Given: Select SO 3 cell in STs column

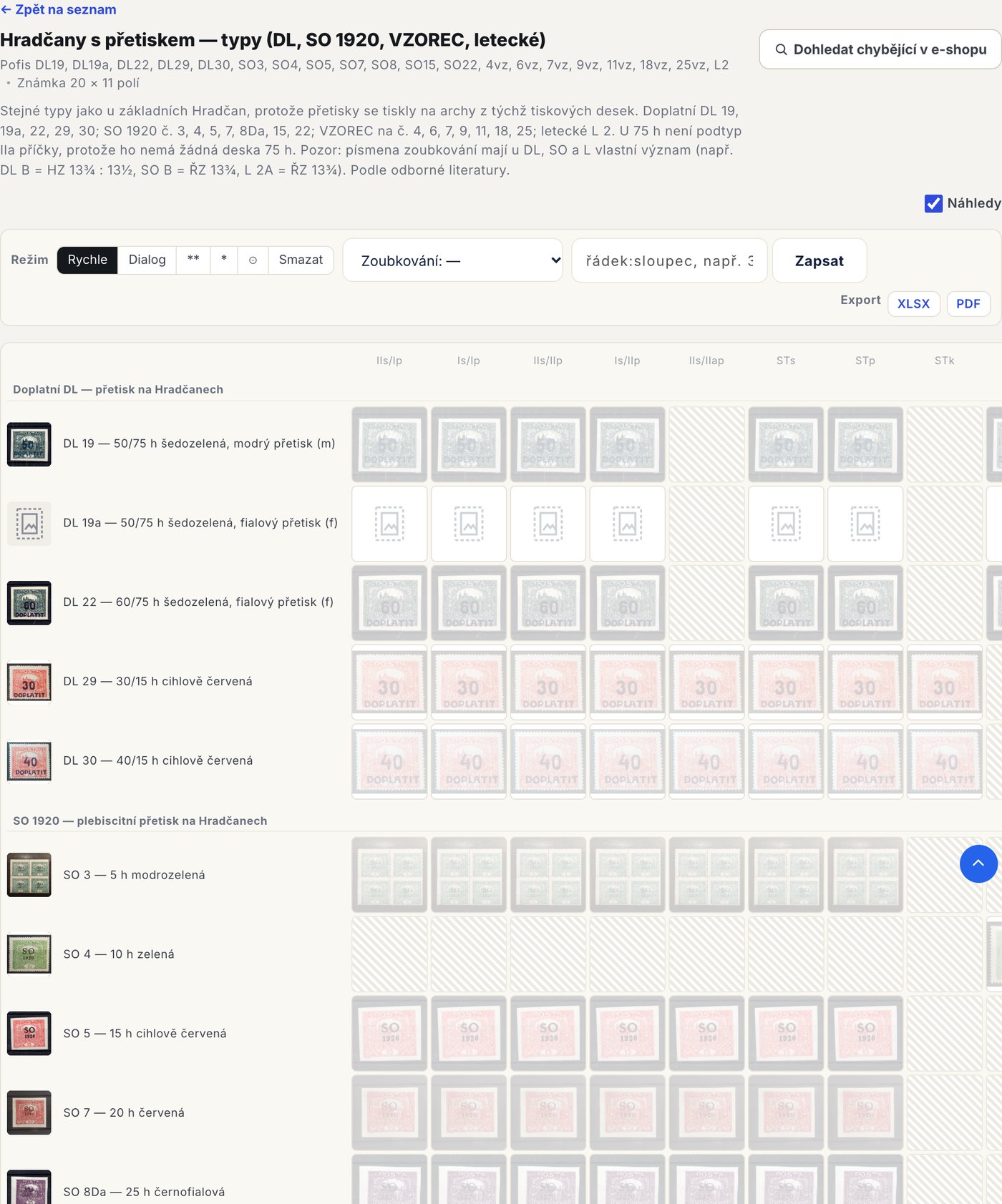Looking at the screenshot, I should (x=786, y=875).
